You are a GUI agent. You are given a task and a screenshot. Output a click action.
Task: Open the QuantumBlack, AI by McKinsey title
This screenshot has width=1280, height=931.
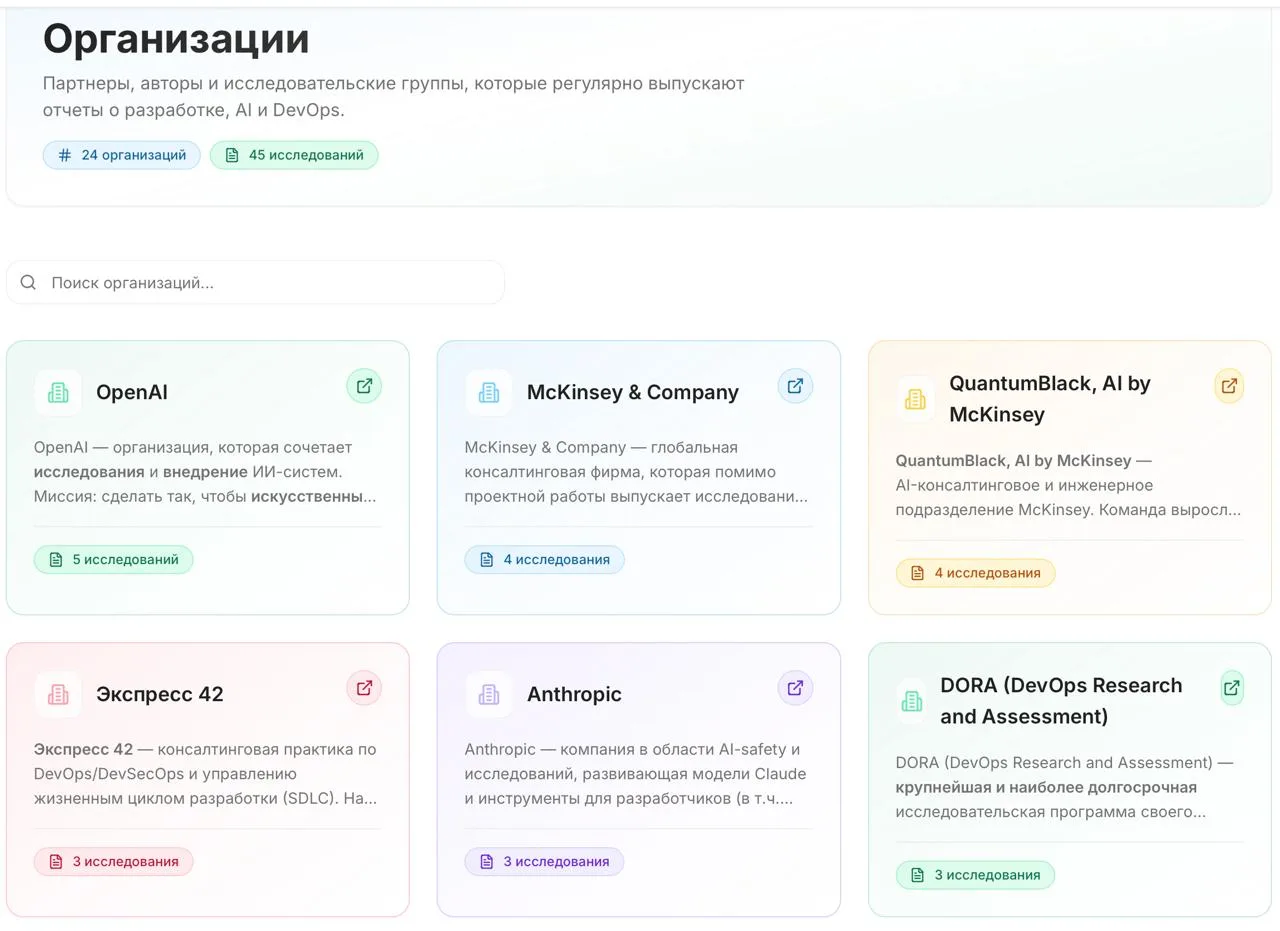pyautogui.click(x=1050, y=399)
